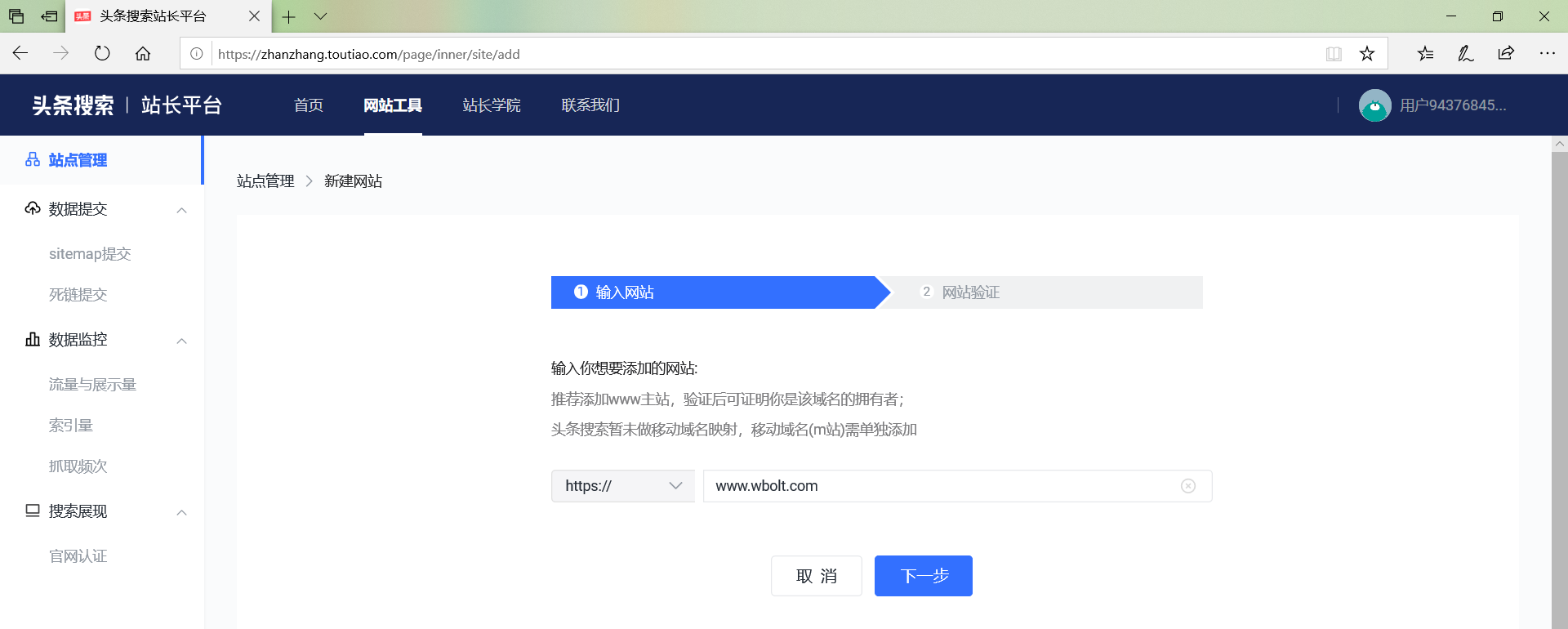
Task: Click the clear icon in the website field
Action: [x=1187, y=486]
